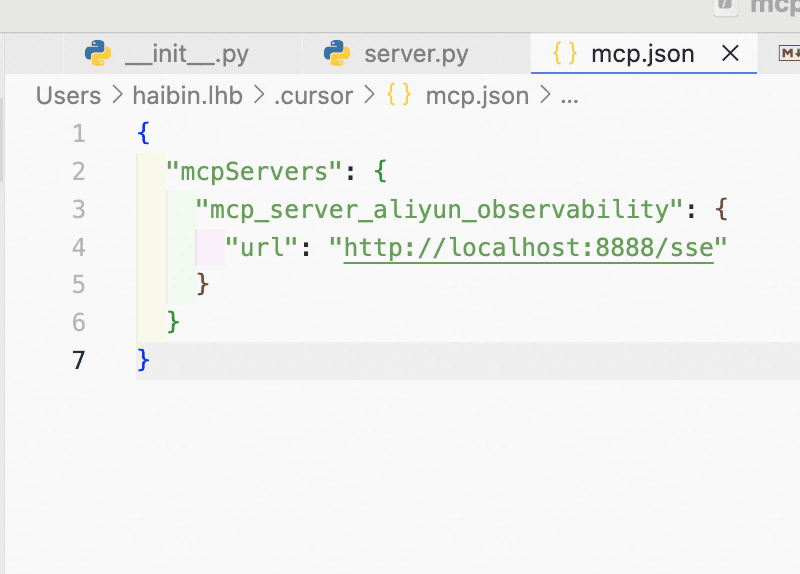Screen dimensions: 800x574
Task: Click Python icon on __init__.py tab
Action: tap(97, 53)
